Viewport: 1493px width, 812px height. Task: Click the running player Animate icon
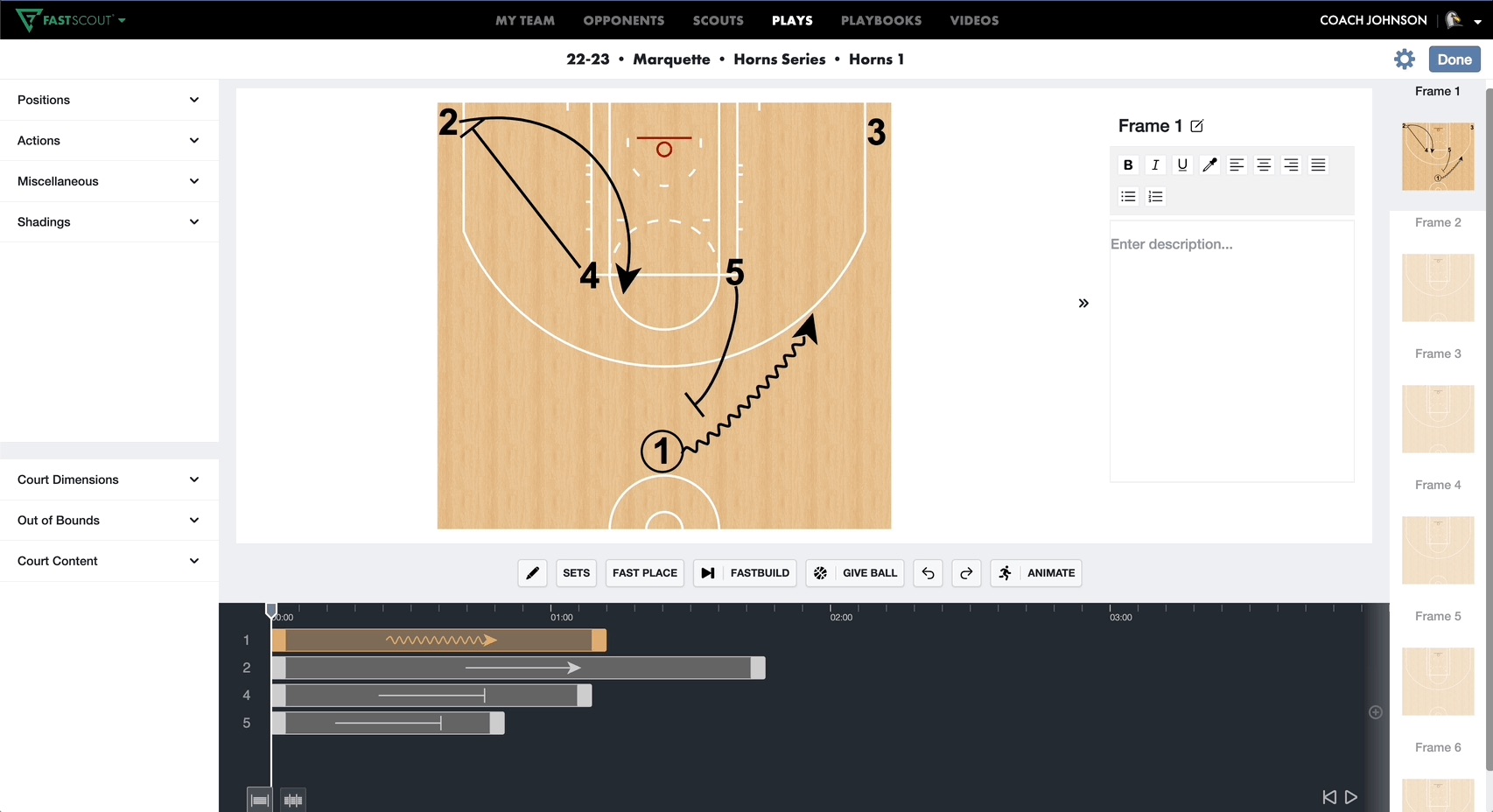pyautogui.click(x=1005, y=573)
